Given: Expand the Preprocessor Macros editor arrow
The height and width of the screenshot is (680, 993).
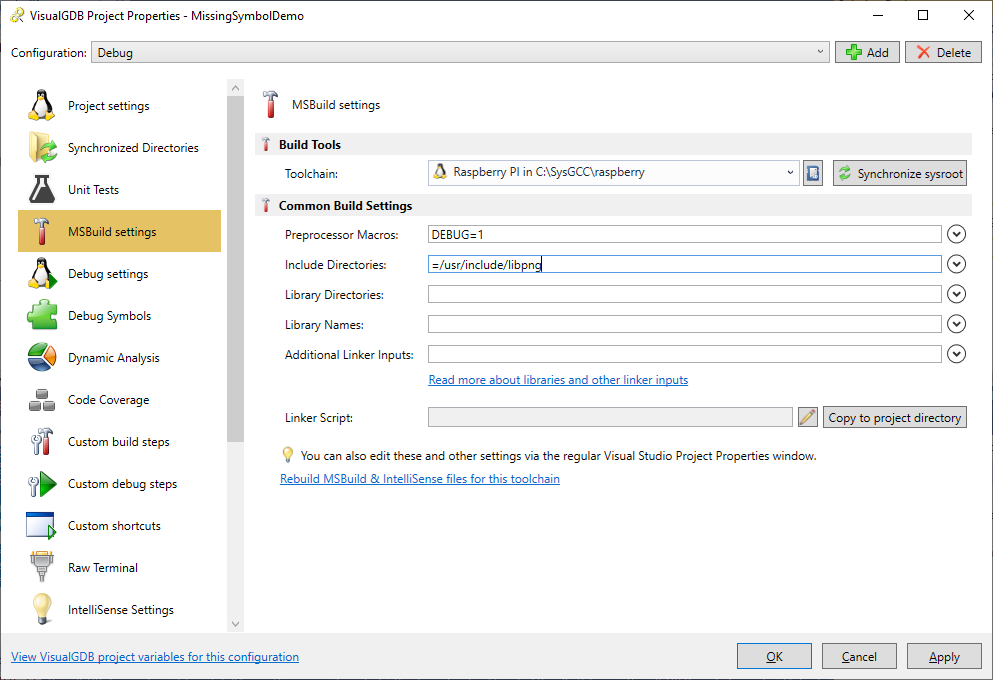Looking at the screenshot, I should click(956, 234).
